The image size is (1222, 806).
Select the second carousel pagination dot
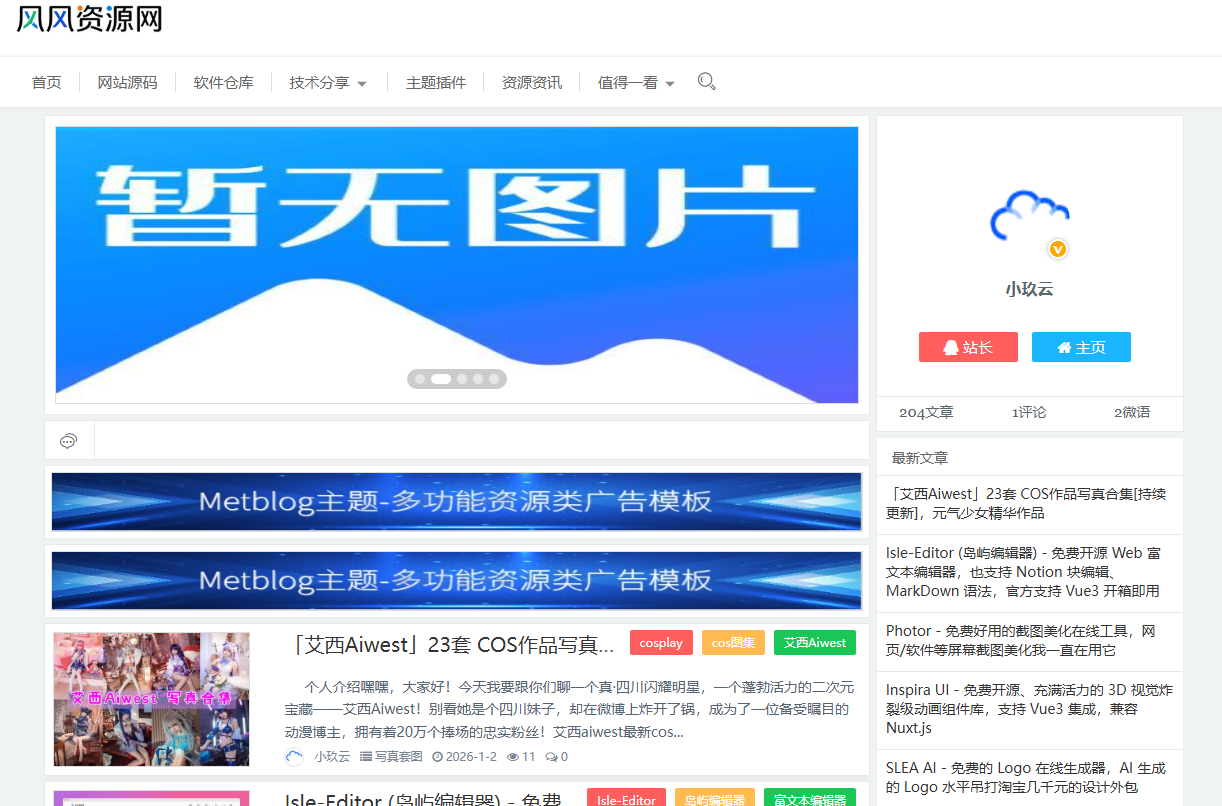[440, 379]
